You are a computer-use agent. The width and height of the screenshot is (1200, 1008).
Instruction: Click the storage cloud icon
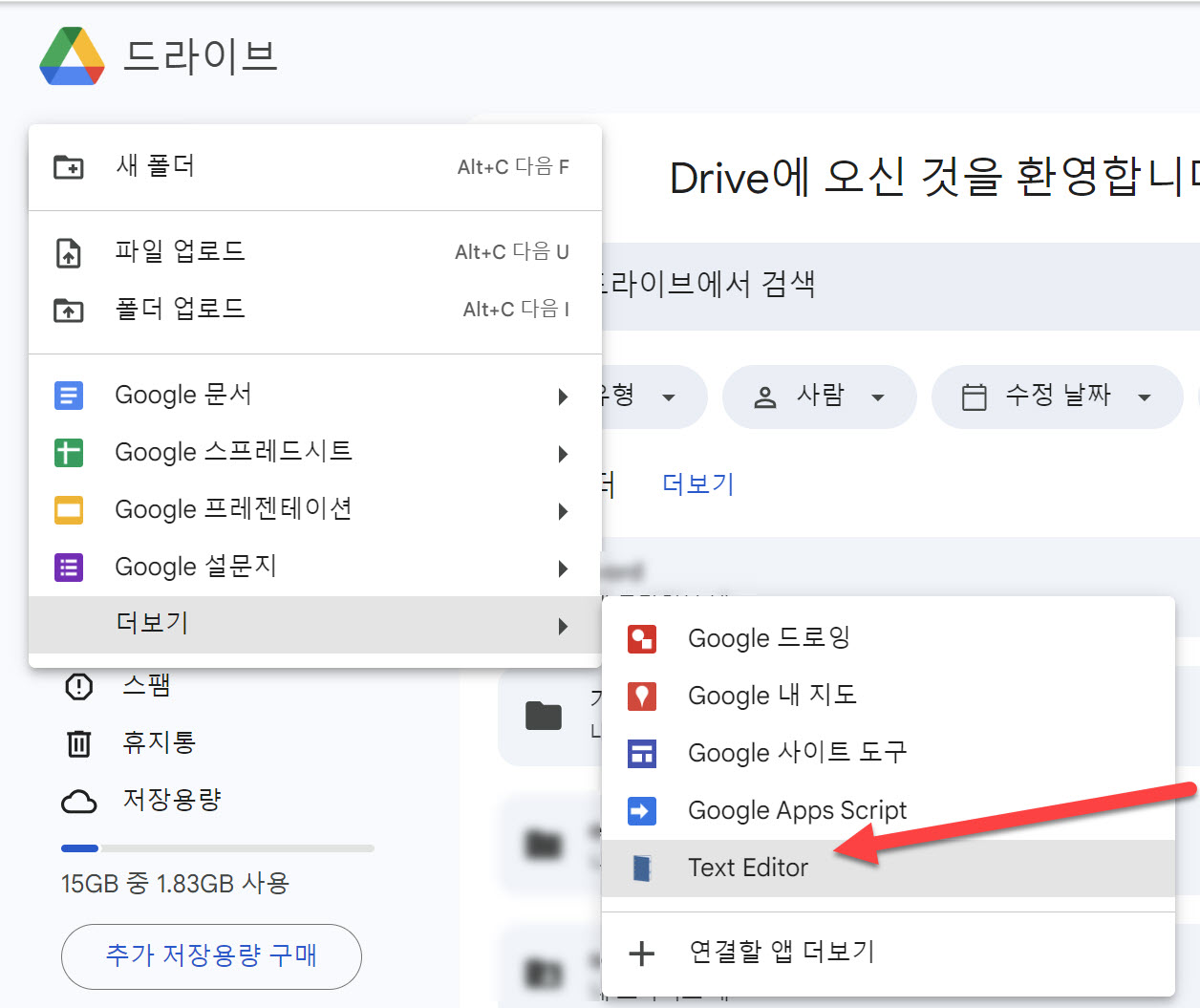[x=79, y=801]
